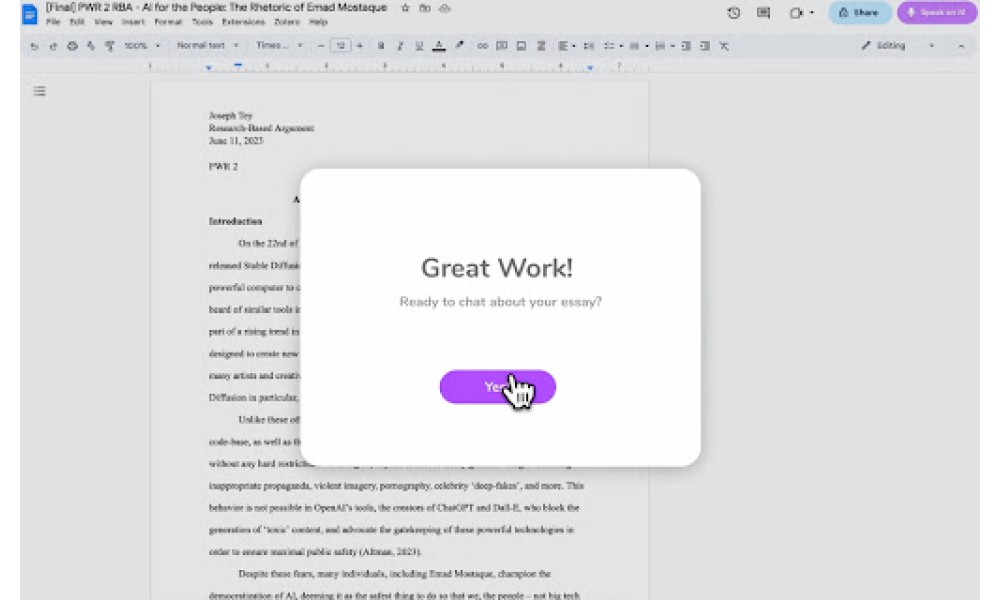Screen dimensions: 1000x600
Task: Open the comment history icon
Action: pyautogui.click(x=763, y=12)
